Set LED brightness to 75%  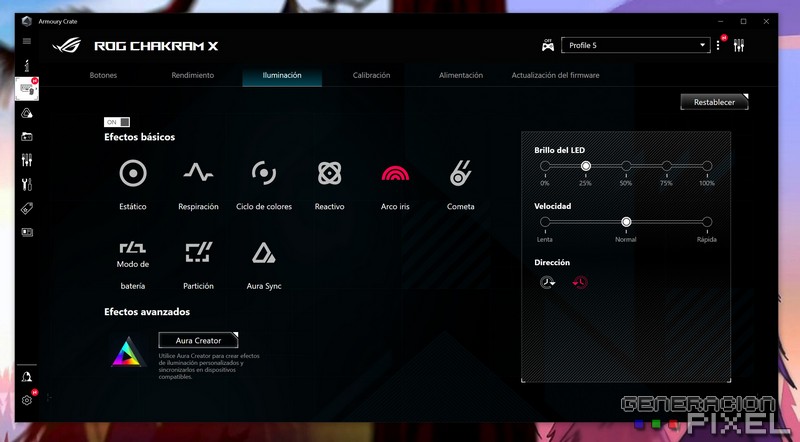tap(666, 166)
